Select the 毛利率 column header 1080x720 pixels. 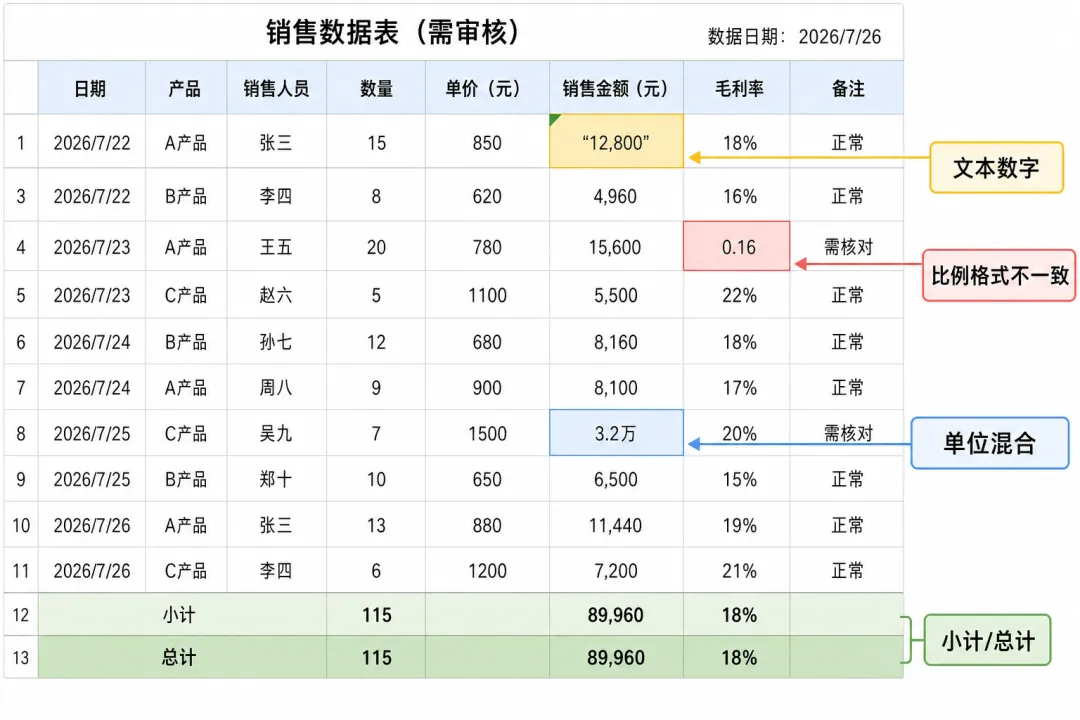tap(736, 88)
